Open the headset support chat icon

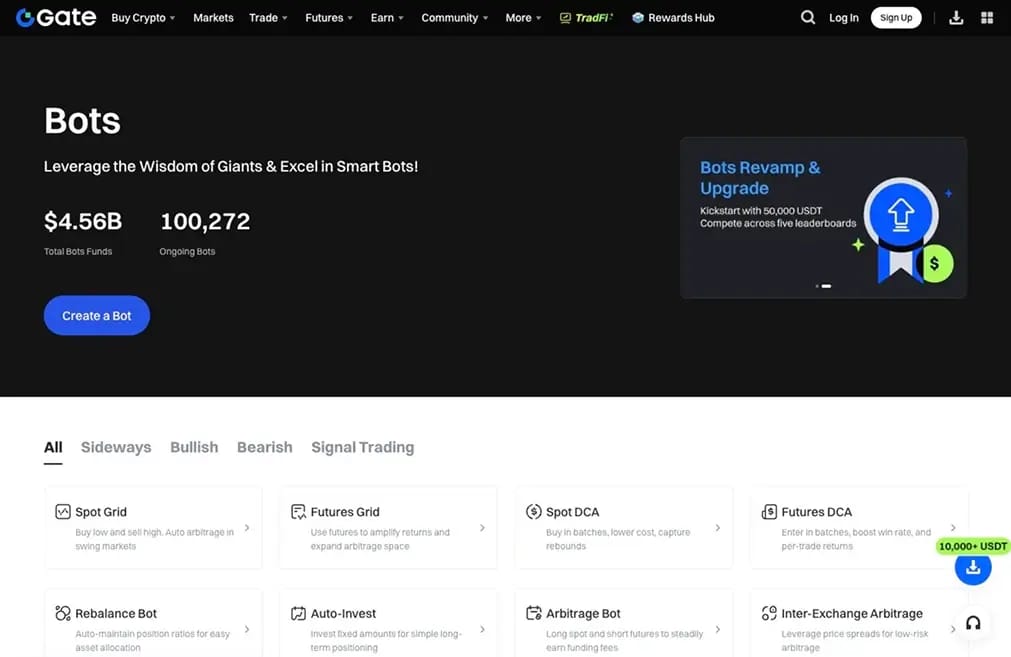(x=973, y=623)
